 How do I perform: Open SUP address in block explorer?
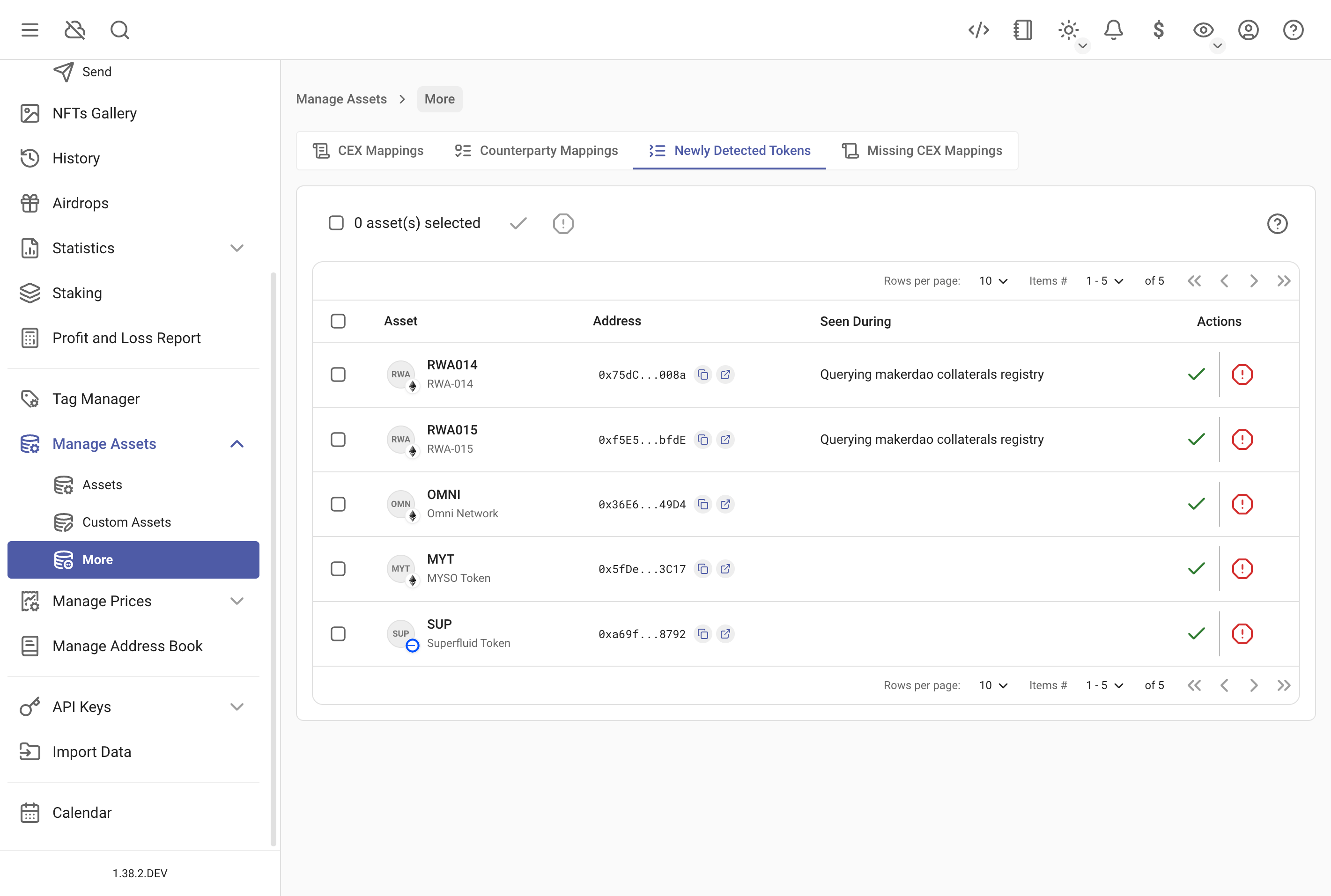(x=725, y=634)
